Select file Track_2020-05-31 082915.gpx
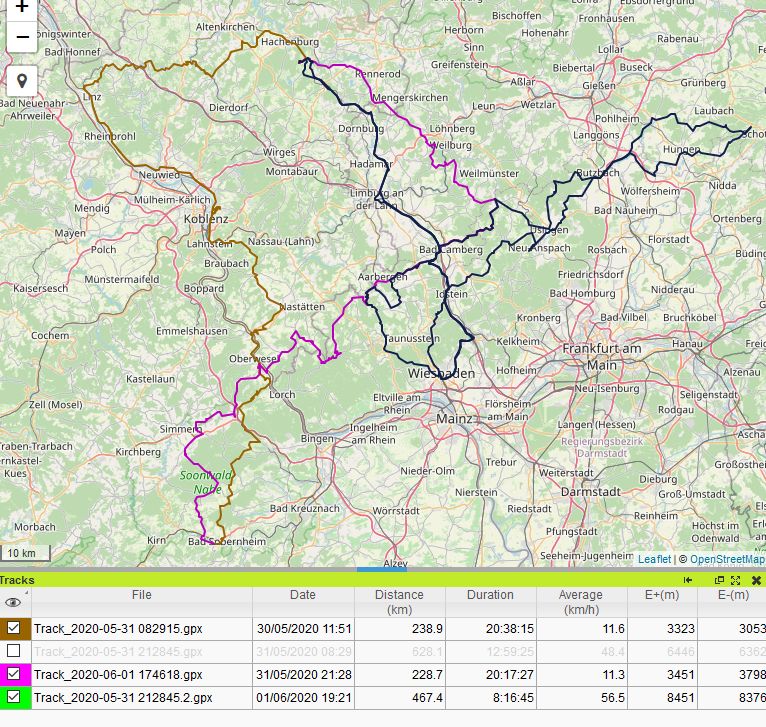766x727 pixels. point(118,628)
